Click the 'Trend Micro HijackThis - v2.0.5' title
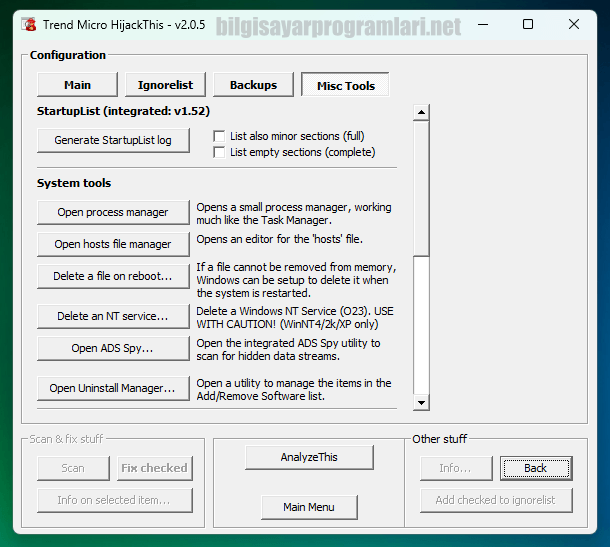Viewport: 610px width, 547px height. (124, 25)
